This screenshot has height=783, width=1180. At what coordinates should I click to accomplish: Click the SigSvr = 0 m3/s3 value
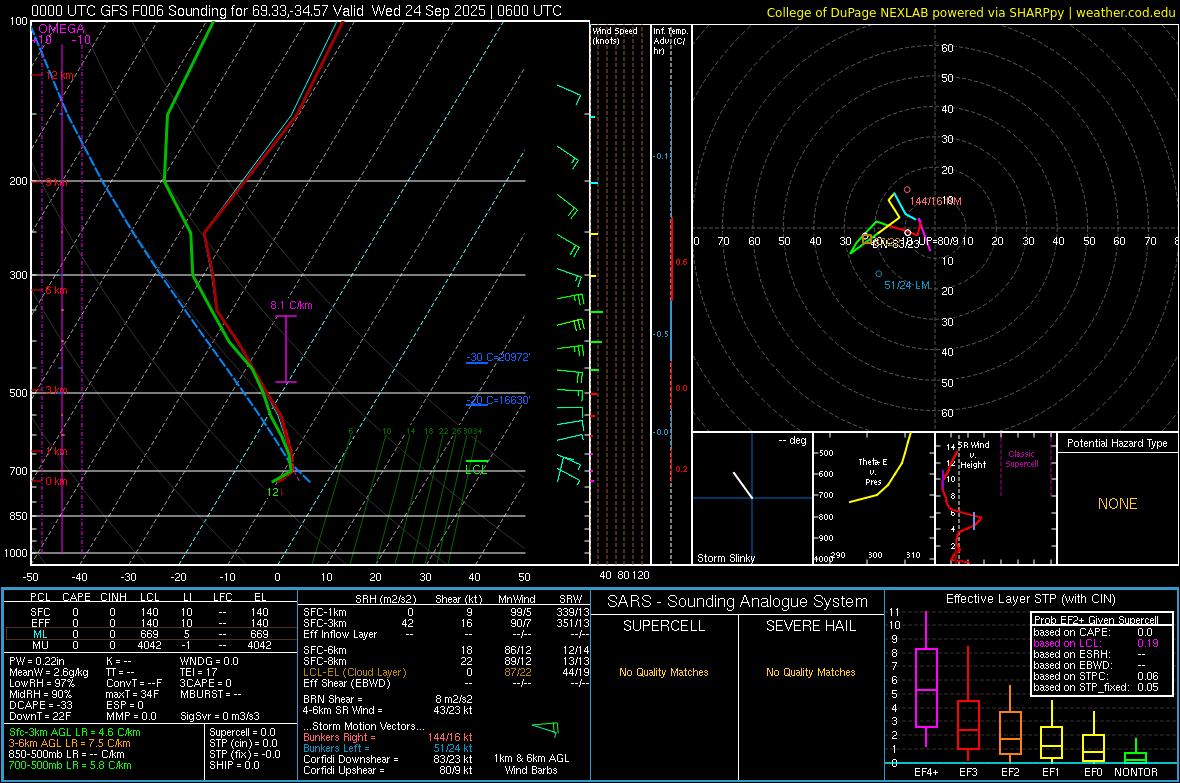[220, 716]
